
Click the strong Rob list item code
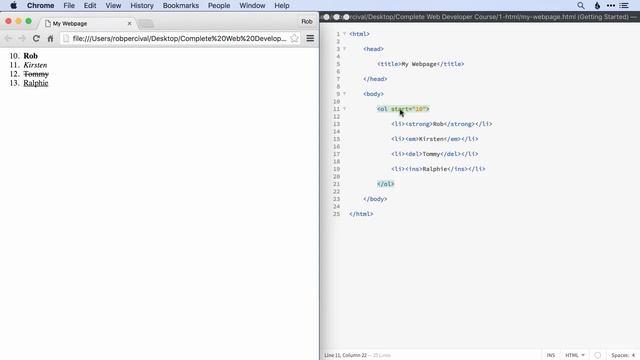tap(442, 124)
